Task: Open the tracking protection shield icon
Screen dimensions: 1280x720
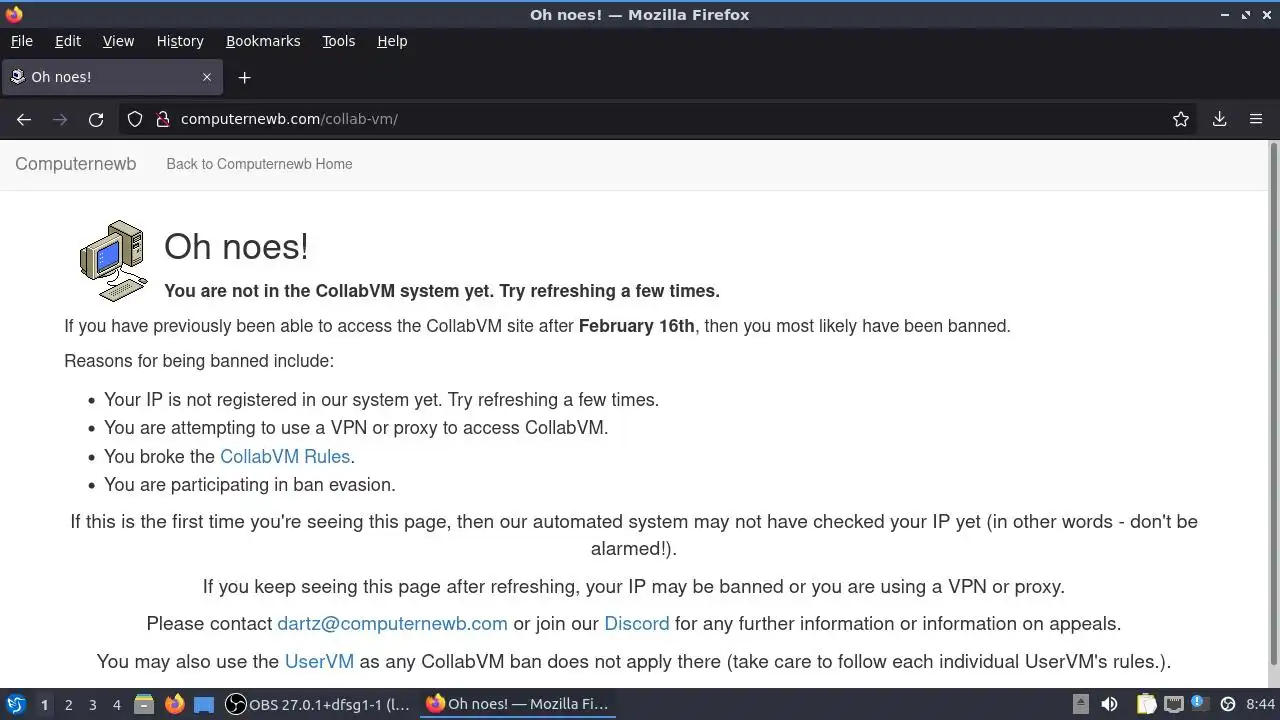Action: coord(135,119)
